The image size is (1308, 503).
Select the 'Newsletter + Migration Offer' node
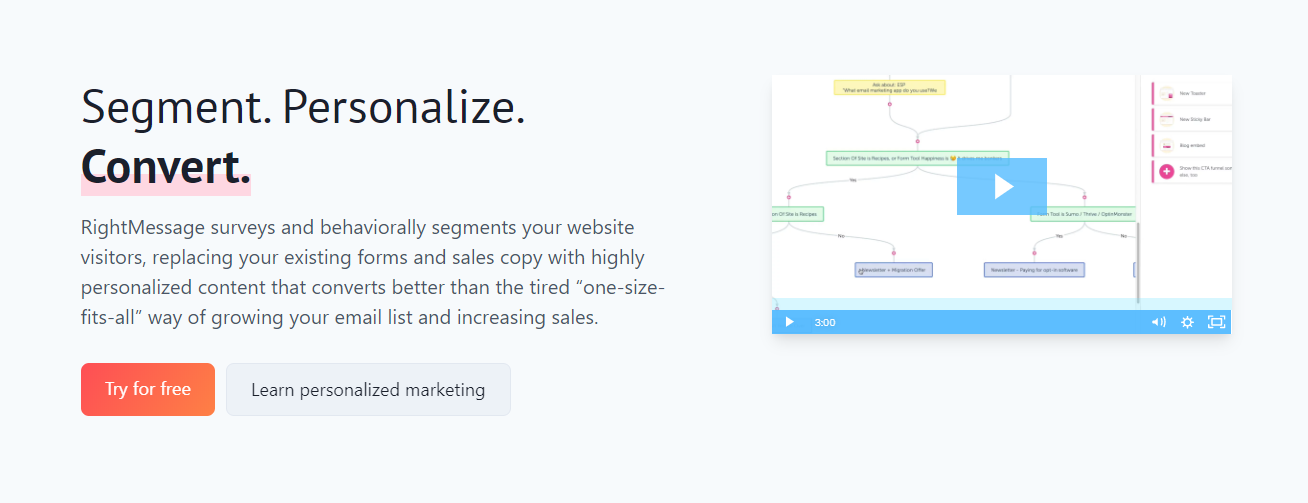pyautogui.click(x=894, y=270)
